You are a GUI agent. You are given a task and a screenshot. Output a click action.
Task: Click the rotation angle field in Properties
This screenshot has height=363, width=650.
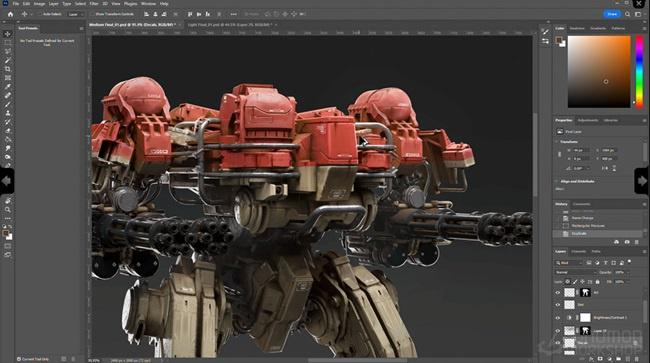point(580,168)
